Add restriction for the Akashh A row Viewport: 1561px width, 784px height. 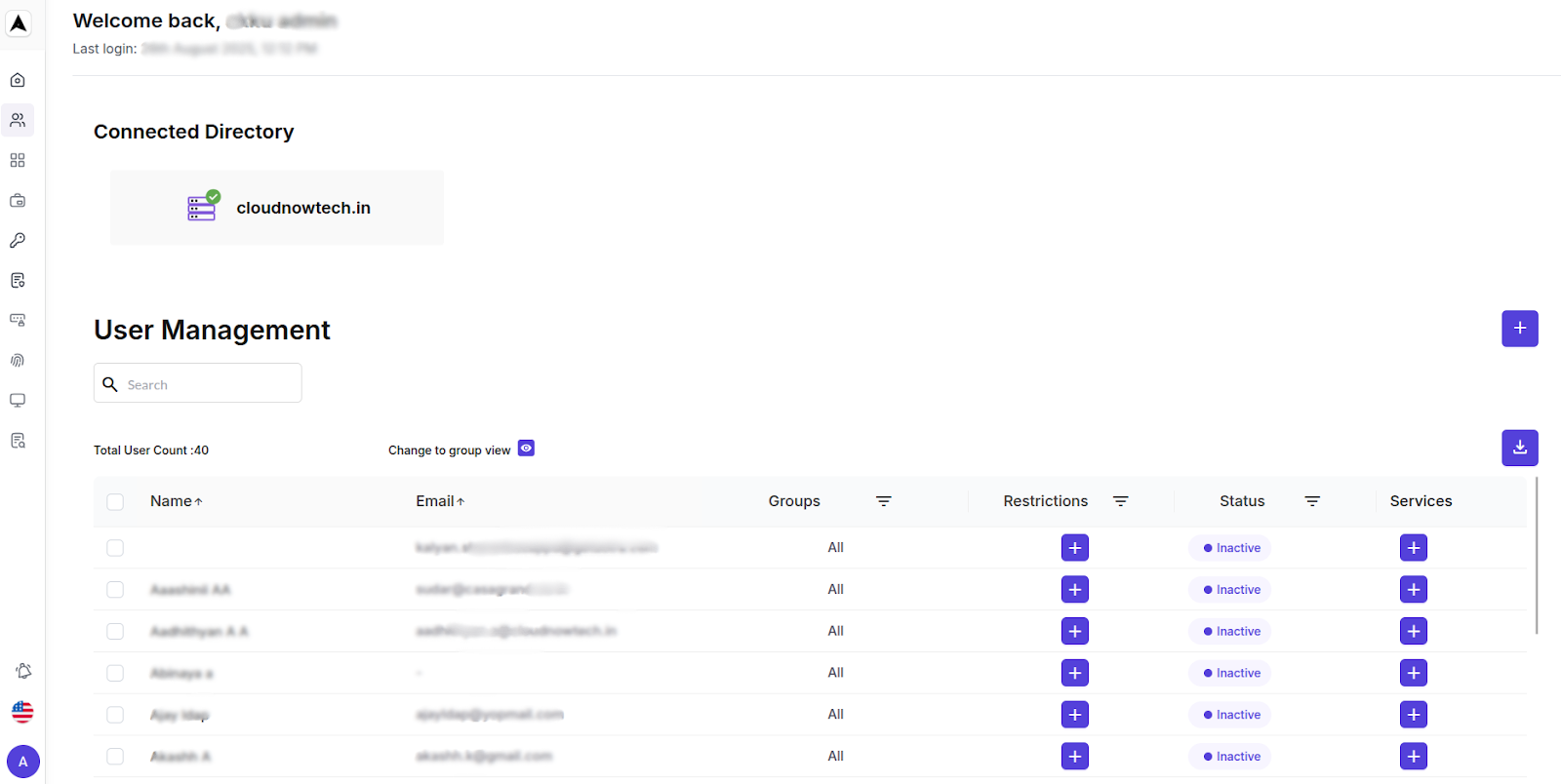pos(1075,757)
